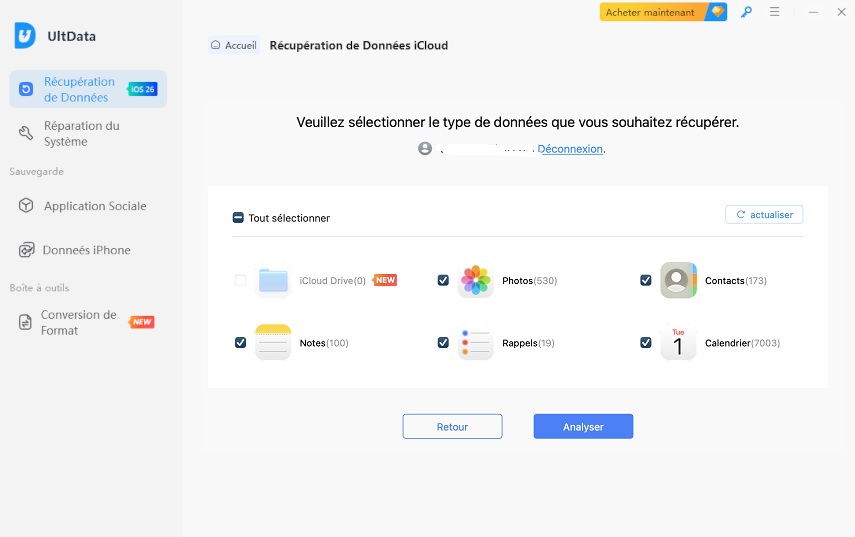This screenshot has height=537, width=855.
Task: Uncheck the Contacts checkbox
Action: 646,281
